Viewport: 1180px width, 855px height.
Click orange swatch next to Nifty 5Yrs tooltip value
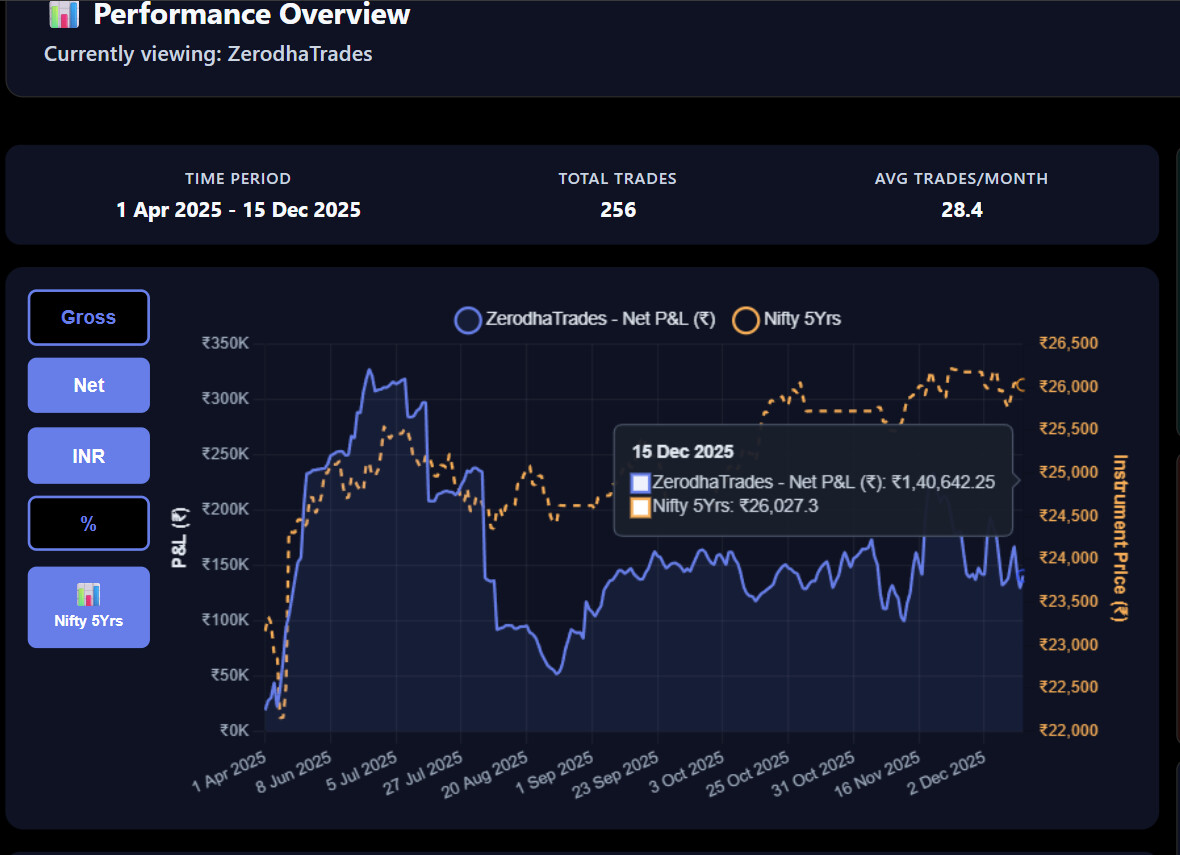[640, 507]
